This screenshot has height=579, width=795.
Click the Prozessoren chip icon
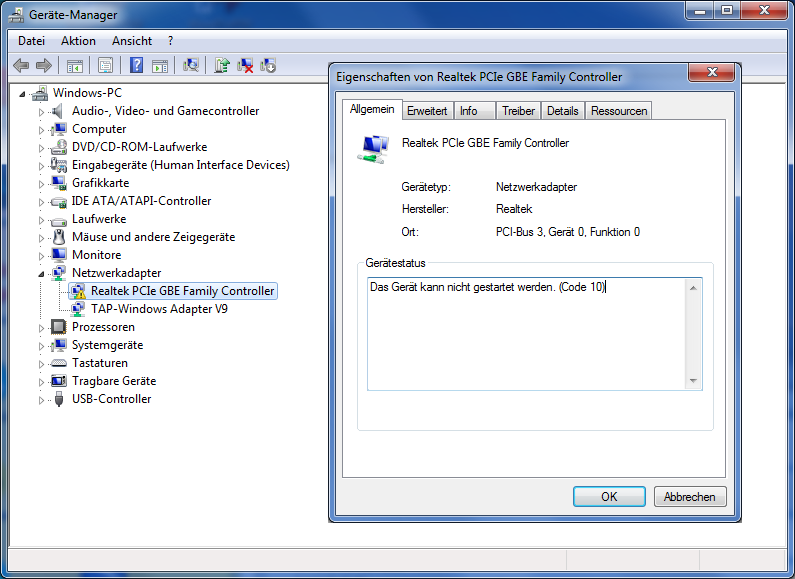point(59,327)
